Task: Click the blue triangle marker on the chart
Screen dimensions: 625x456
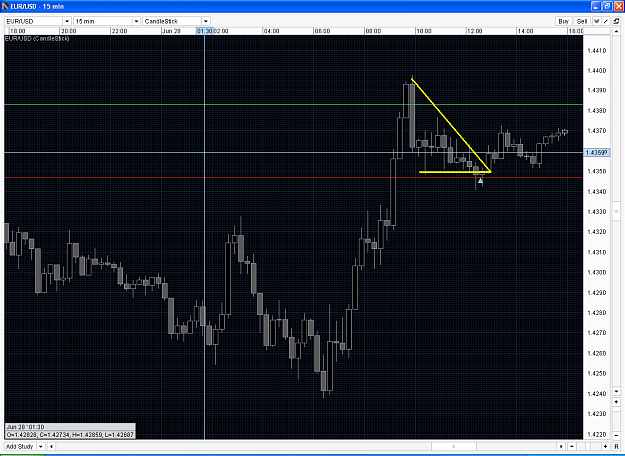Action: point(480,181)
